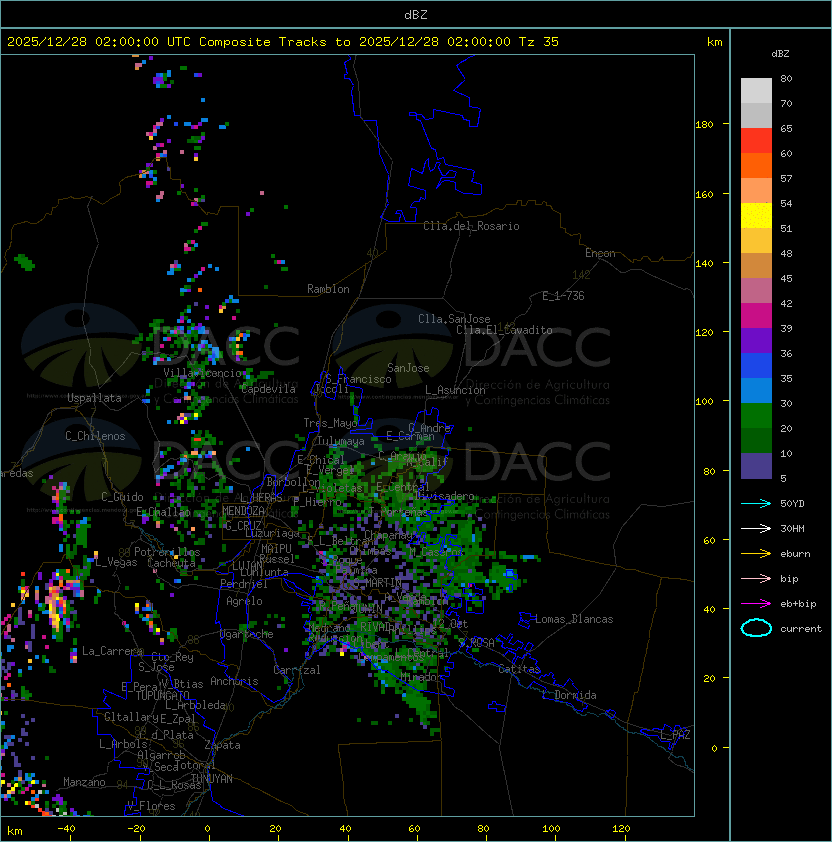The height and width of the screenshot is (842, 832).
Task: Click the MENDOZA label on map
Action: [243, 511]
